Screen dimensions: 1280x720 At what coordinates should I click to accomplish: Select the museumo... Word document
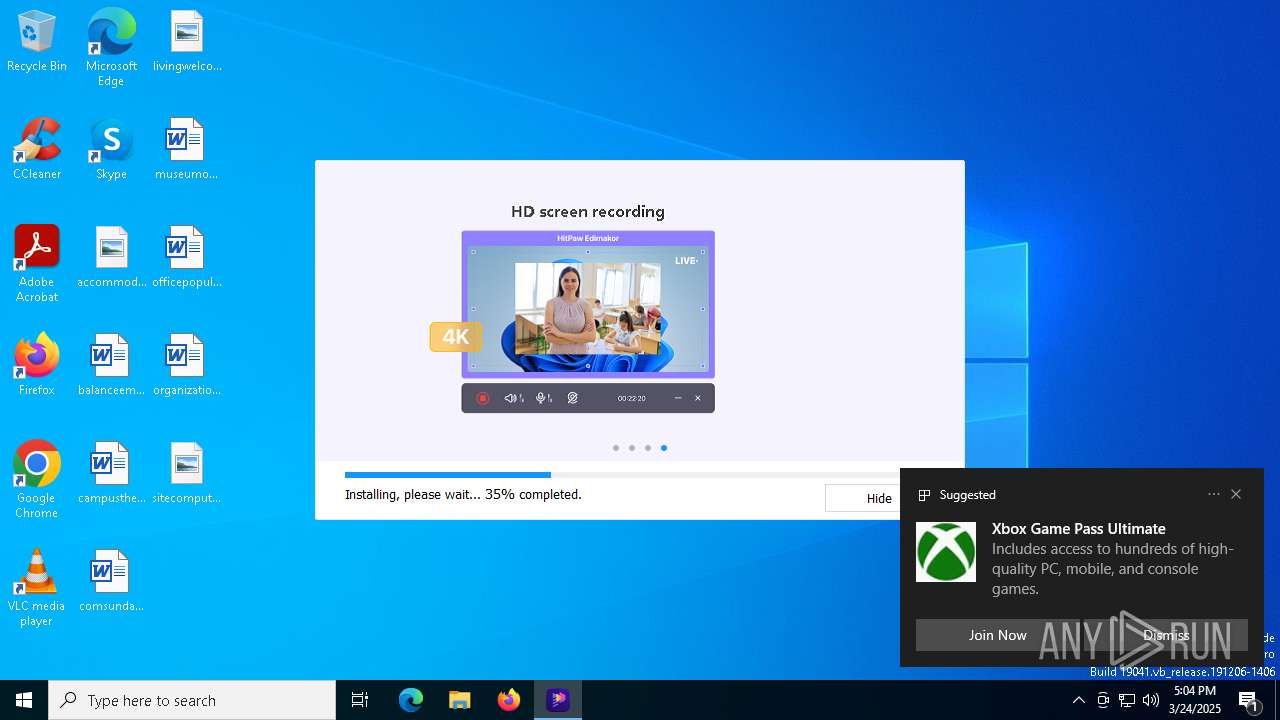(x=187, y=150)
